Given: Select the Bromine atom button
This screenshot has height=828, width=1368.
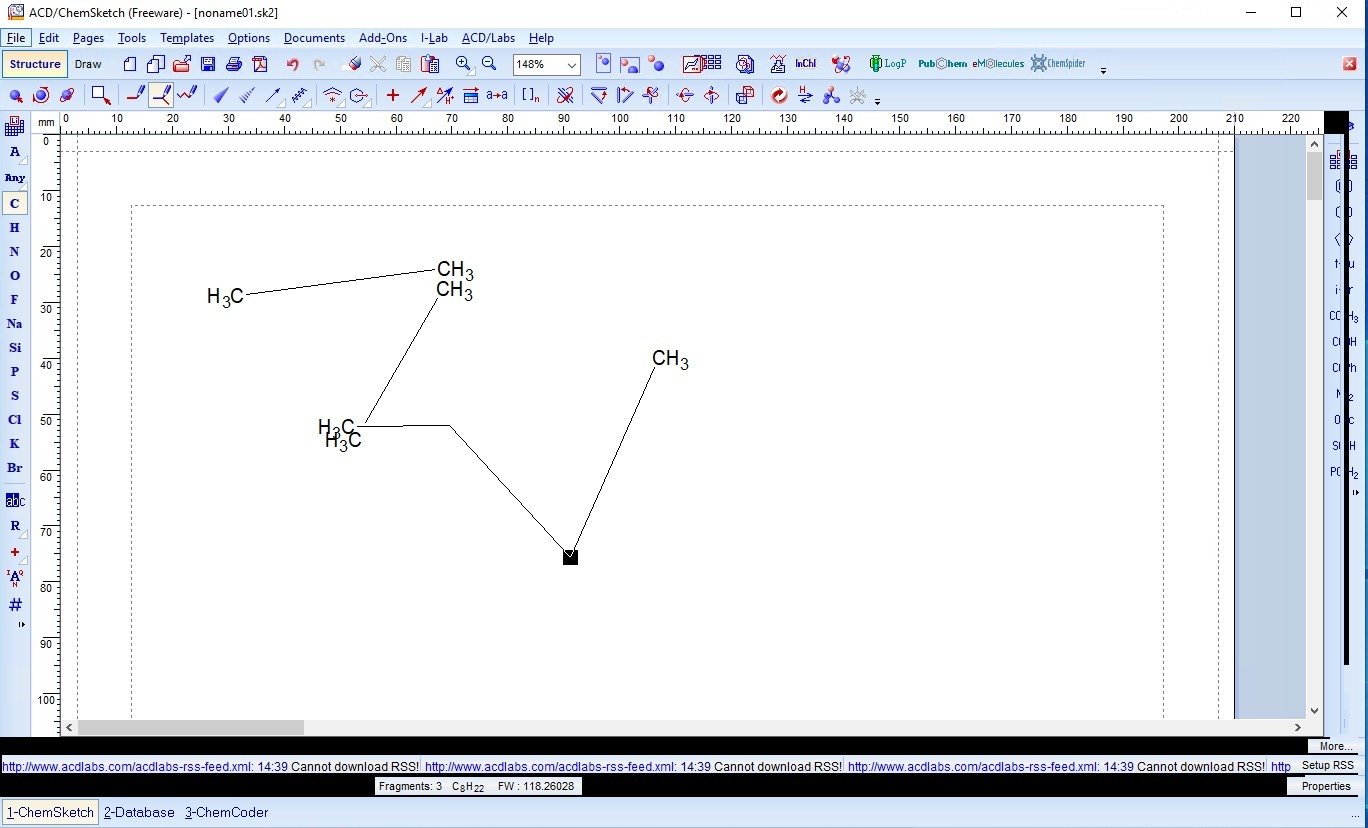Looking at the screenshot, I should (x=15, y=468).
